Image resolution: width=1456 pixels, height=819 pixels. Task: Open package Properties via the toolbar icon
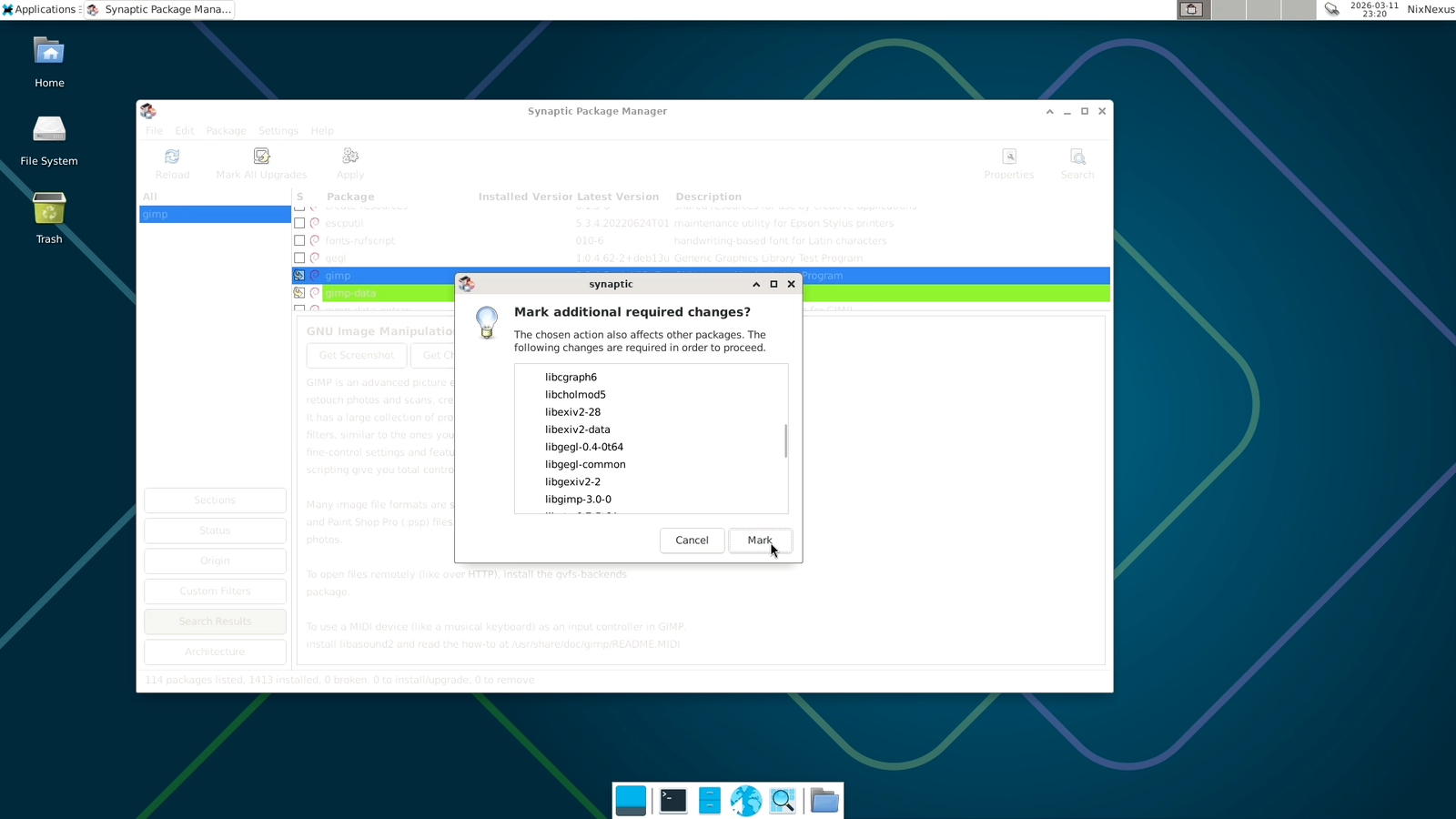pos(1008,156)
